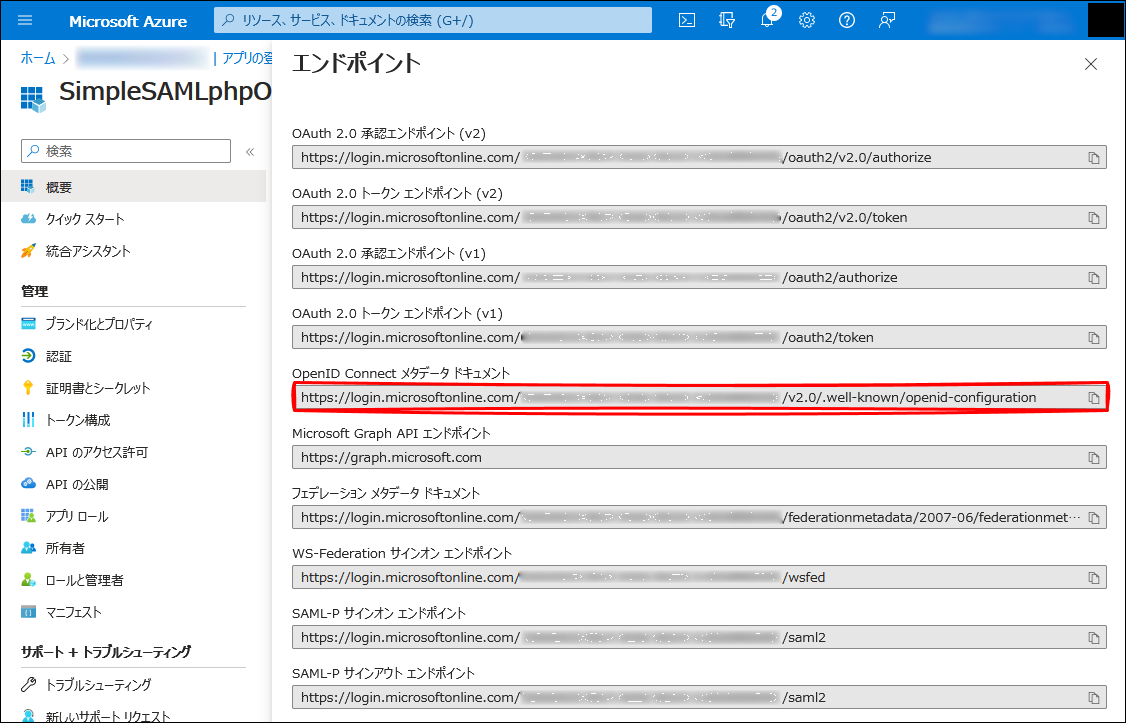Copy the OpenID Connect metadata document URL
Image resolution: width=1126 pixels, height=723 pixels.
[1094, 398]
